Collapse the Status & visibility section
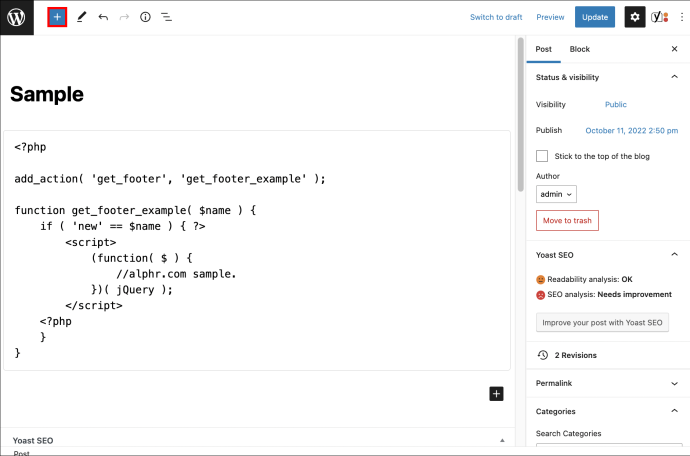The width and height of the screenshot is (690, 456). [674, 77]
